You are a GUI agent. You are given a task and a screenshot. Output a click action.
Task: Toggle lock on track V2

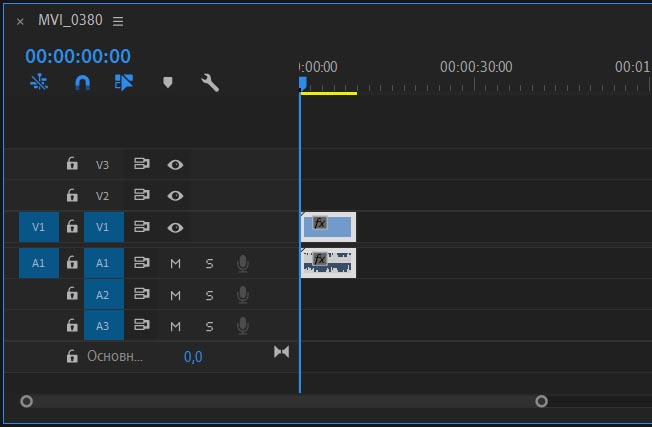pyautogui.click(x=72, y=195)
